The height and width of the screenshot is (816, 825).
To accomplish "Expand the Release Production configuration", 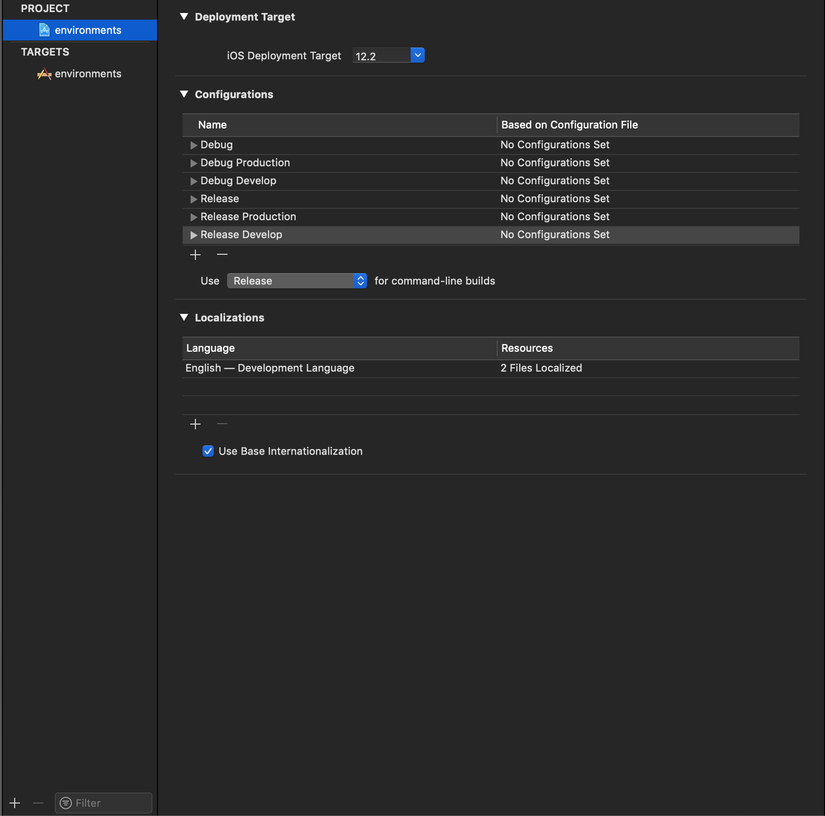I will pyautogui.click(x=193, y=217).
